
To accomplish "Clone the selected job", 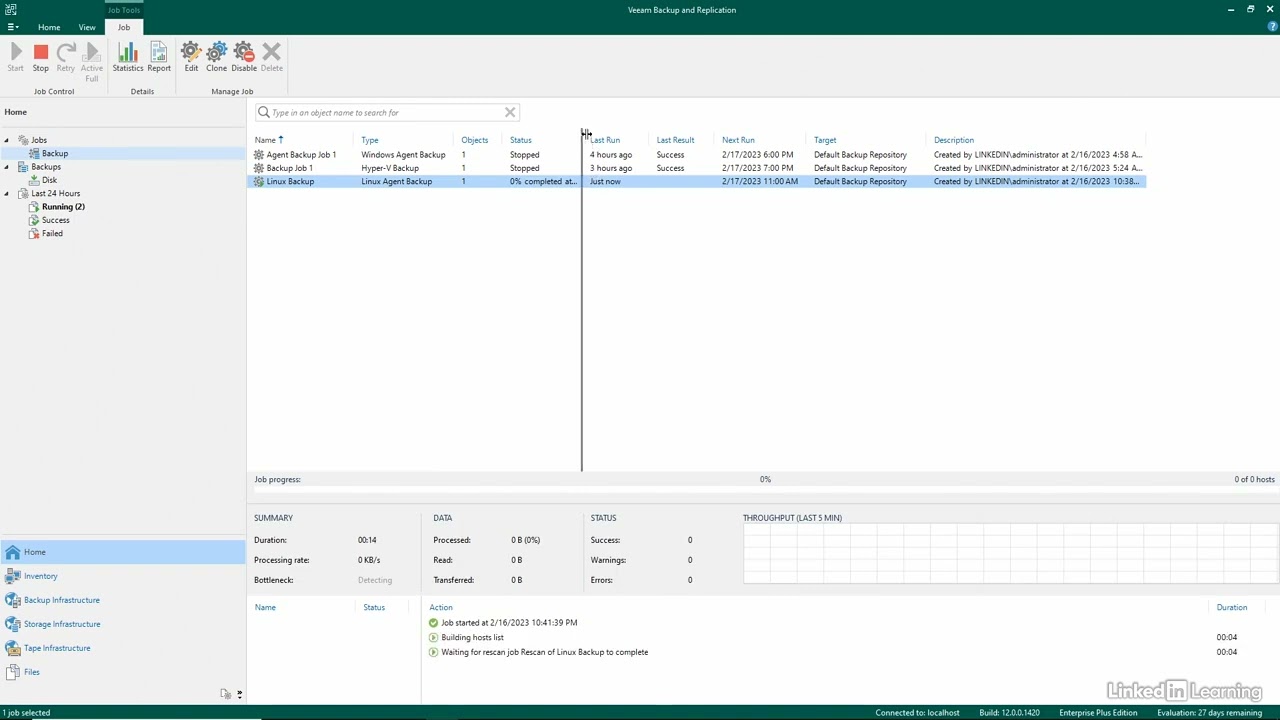I will tap(216, 52).
